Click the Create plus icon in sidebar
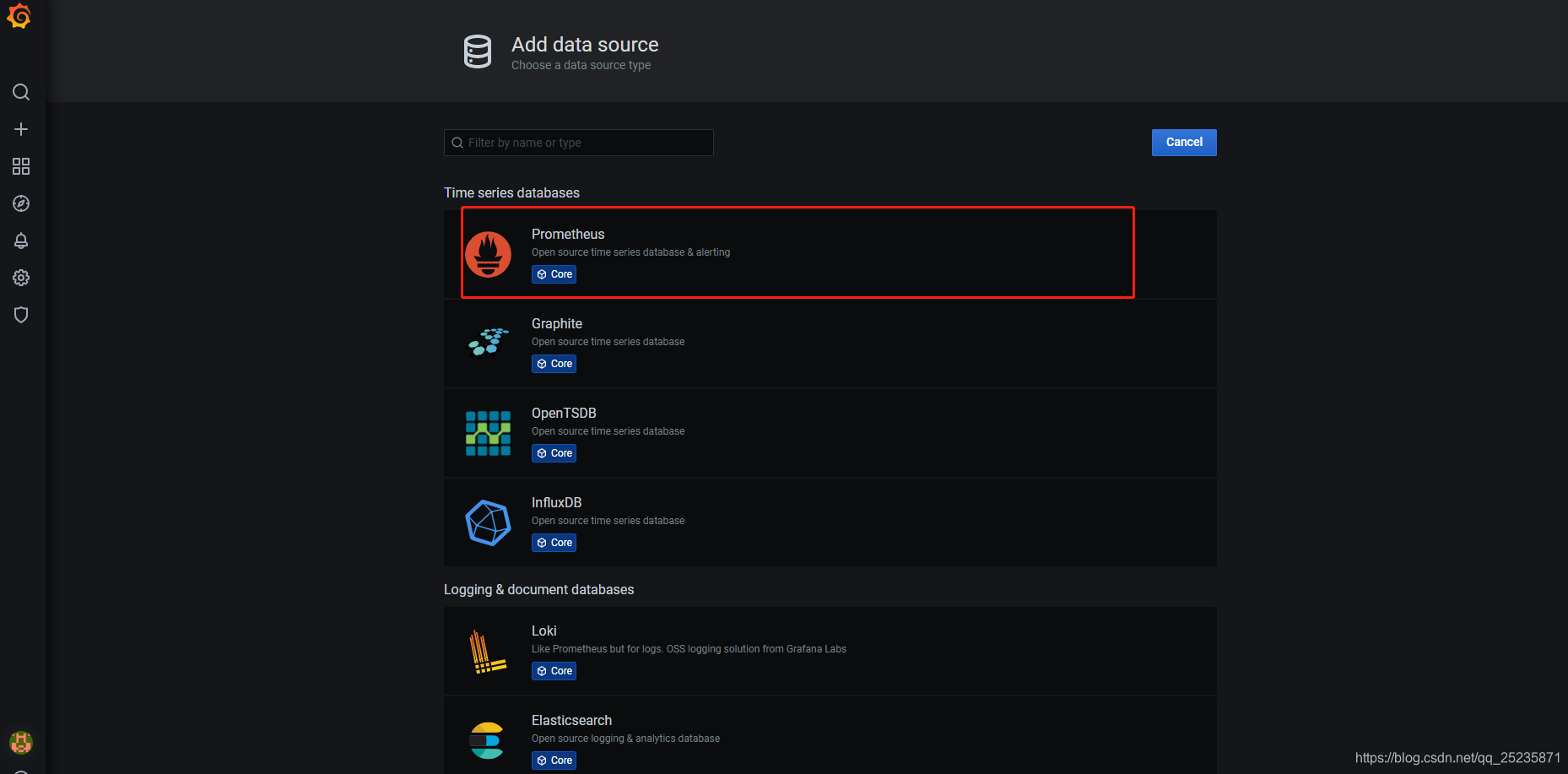The image size is (1568, 774). (21, 129)
